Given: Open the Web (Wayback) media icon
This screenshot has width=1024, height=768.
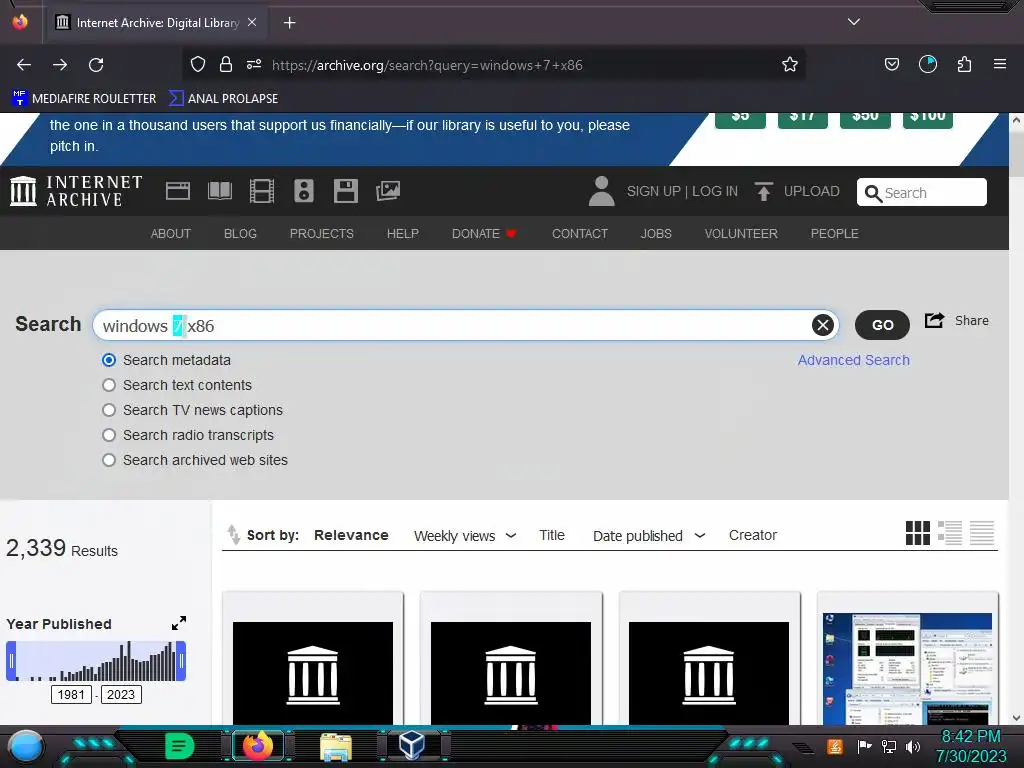Looking at the screenshot, I should pos(178,191).
